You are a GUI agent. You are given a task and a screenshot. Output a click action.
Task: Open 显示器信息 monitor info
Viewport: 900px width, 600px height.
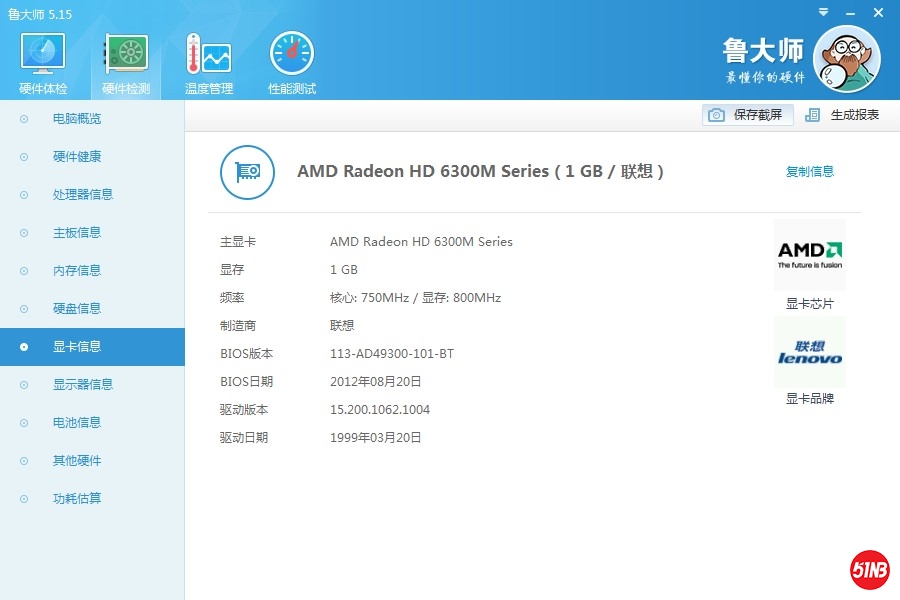pyautogui.click(x=92, y=385)
